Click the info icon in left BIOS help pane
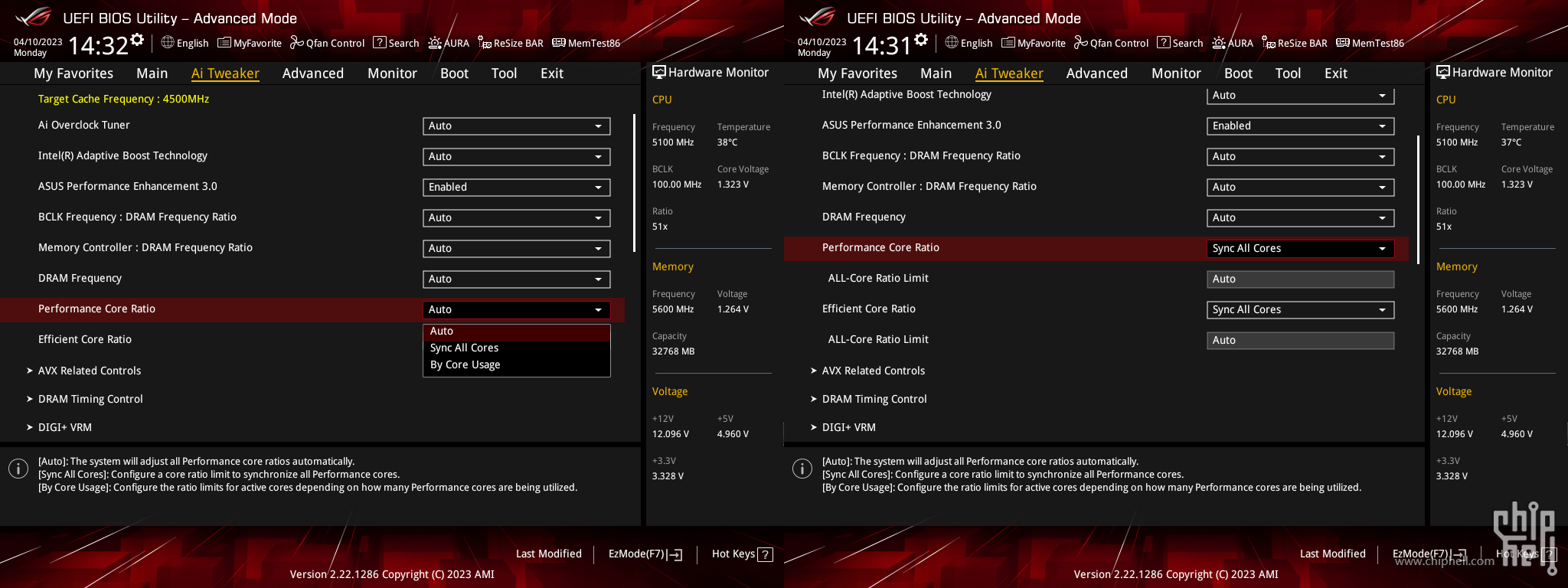Screen dimensions: 1568x588 pyautogui.click(x=18, y=469)
